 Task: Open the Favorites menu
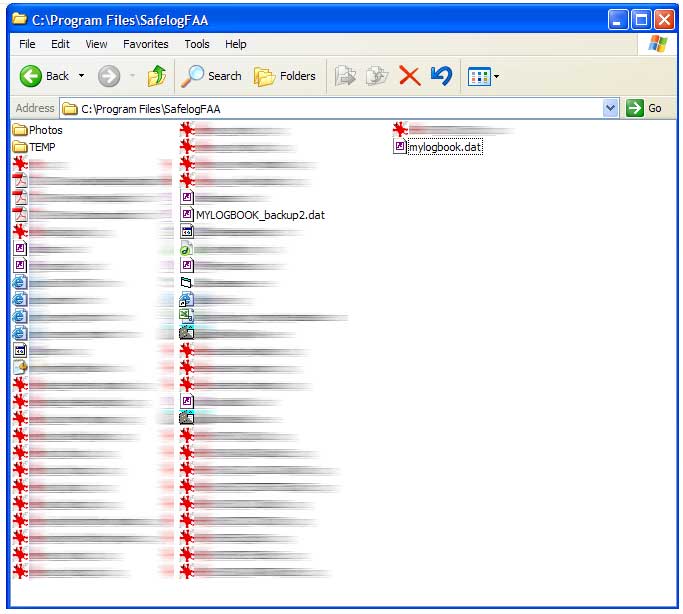pos(145,44)
